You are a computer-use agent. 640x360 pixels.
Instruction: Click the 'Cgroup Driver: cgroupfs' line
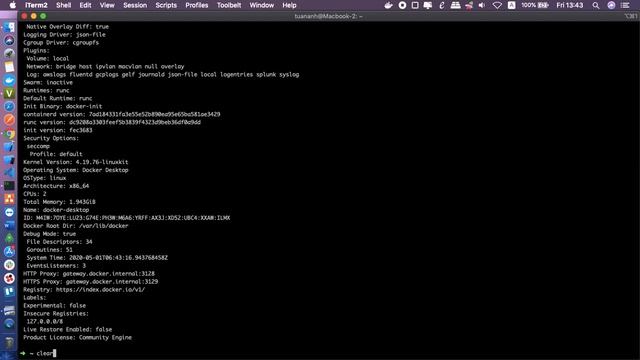pyautogui.click(x=61, y=42)
